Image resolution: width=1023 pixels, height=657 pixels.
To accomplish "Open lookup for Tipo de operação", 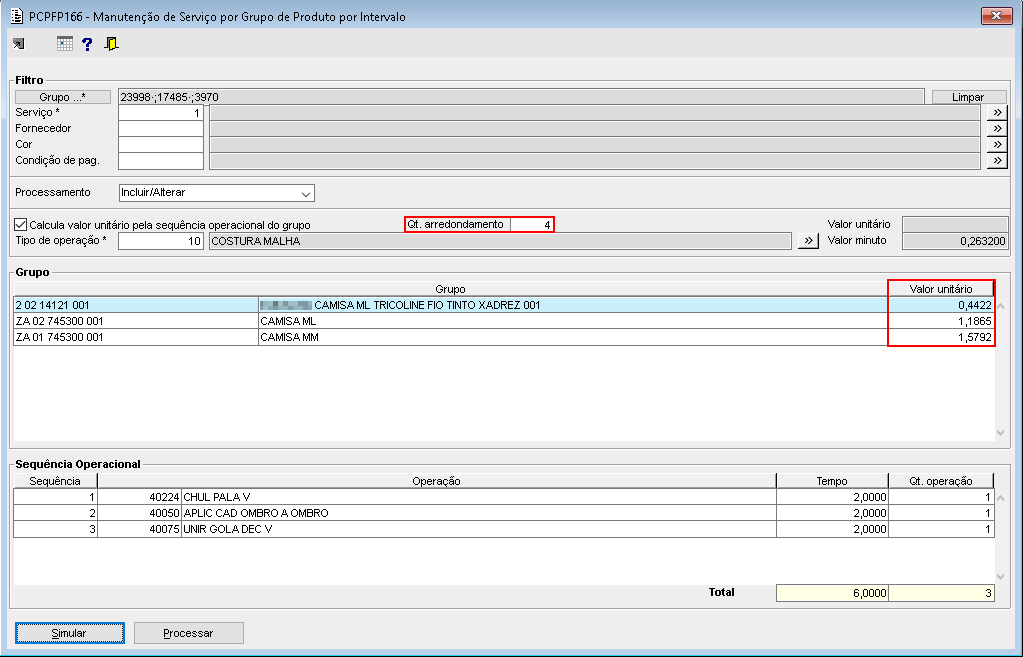I will (x=808, y=241).
